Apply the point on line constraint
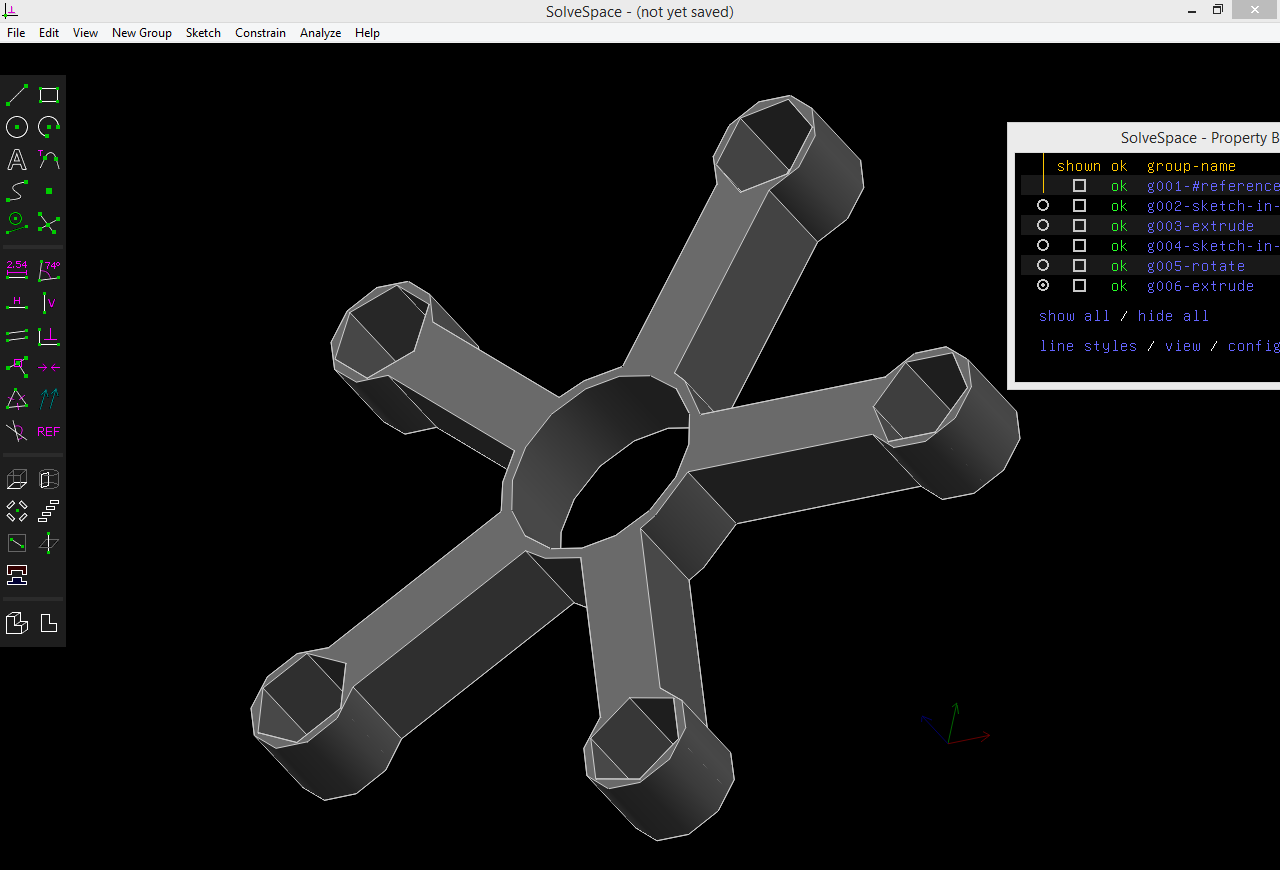Screen dimensions: 1280x870 click(17, 367)
